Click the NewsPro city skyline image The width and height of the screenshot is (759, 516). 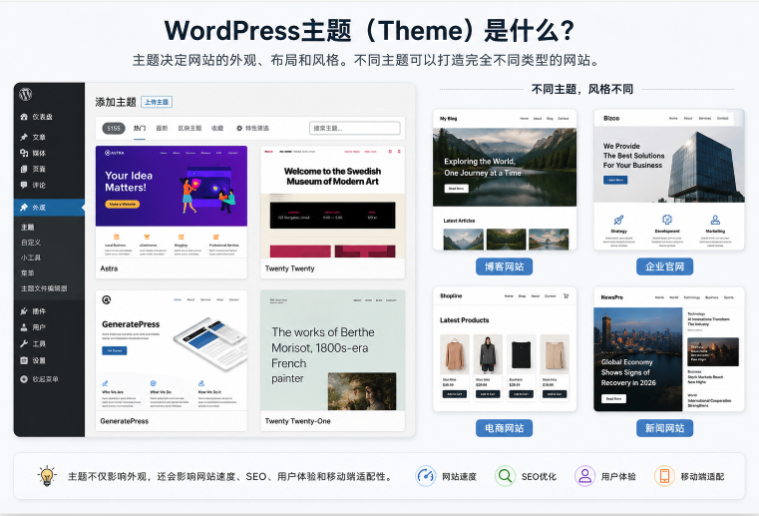tap(638, 359)
